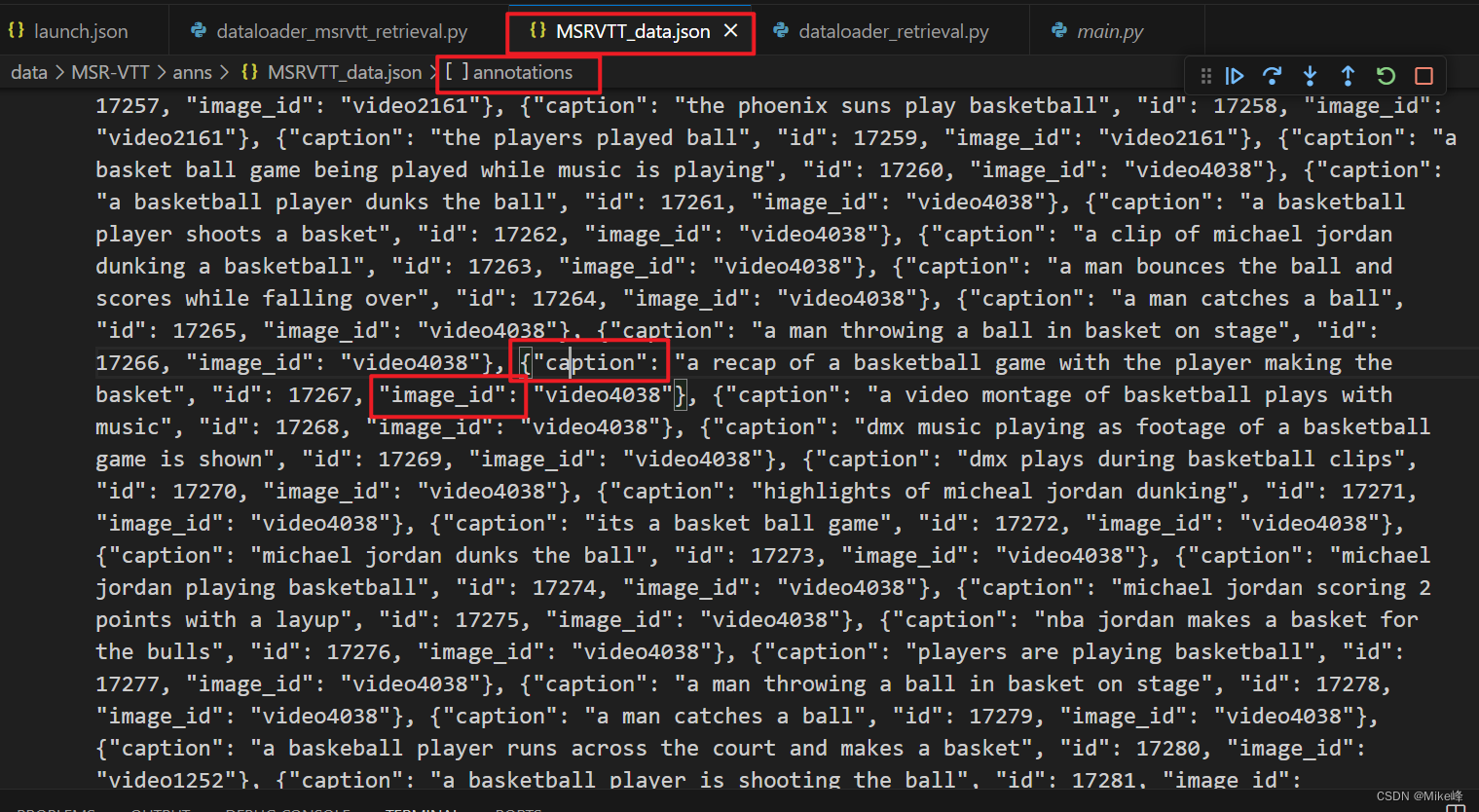
Task: Close the MSRVTT_data.json tab
Action: [x=731, y=31]
